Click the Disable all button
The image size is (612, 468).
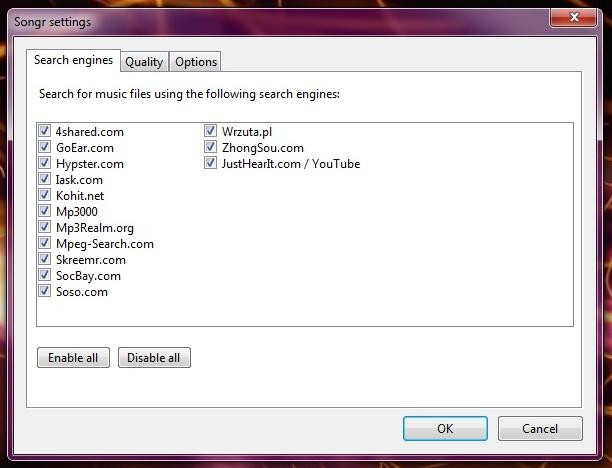point(154,358)
